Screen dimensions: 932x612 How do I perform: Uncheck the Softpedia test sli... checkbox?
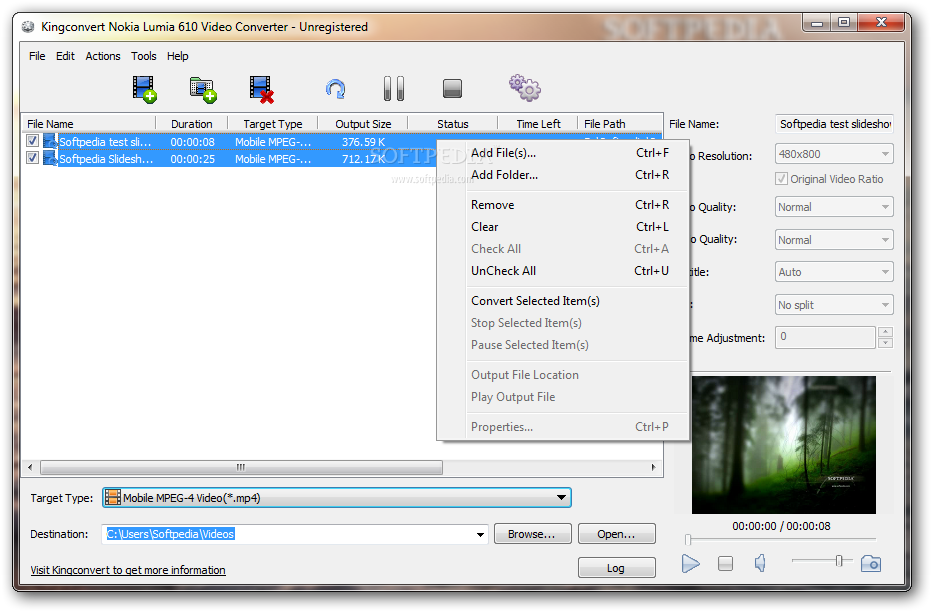click(32, 141)
